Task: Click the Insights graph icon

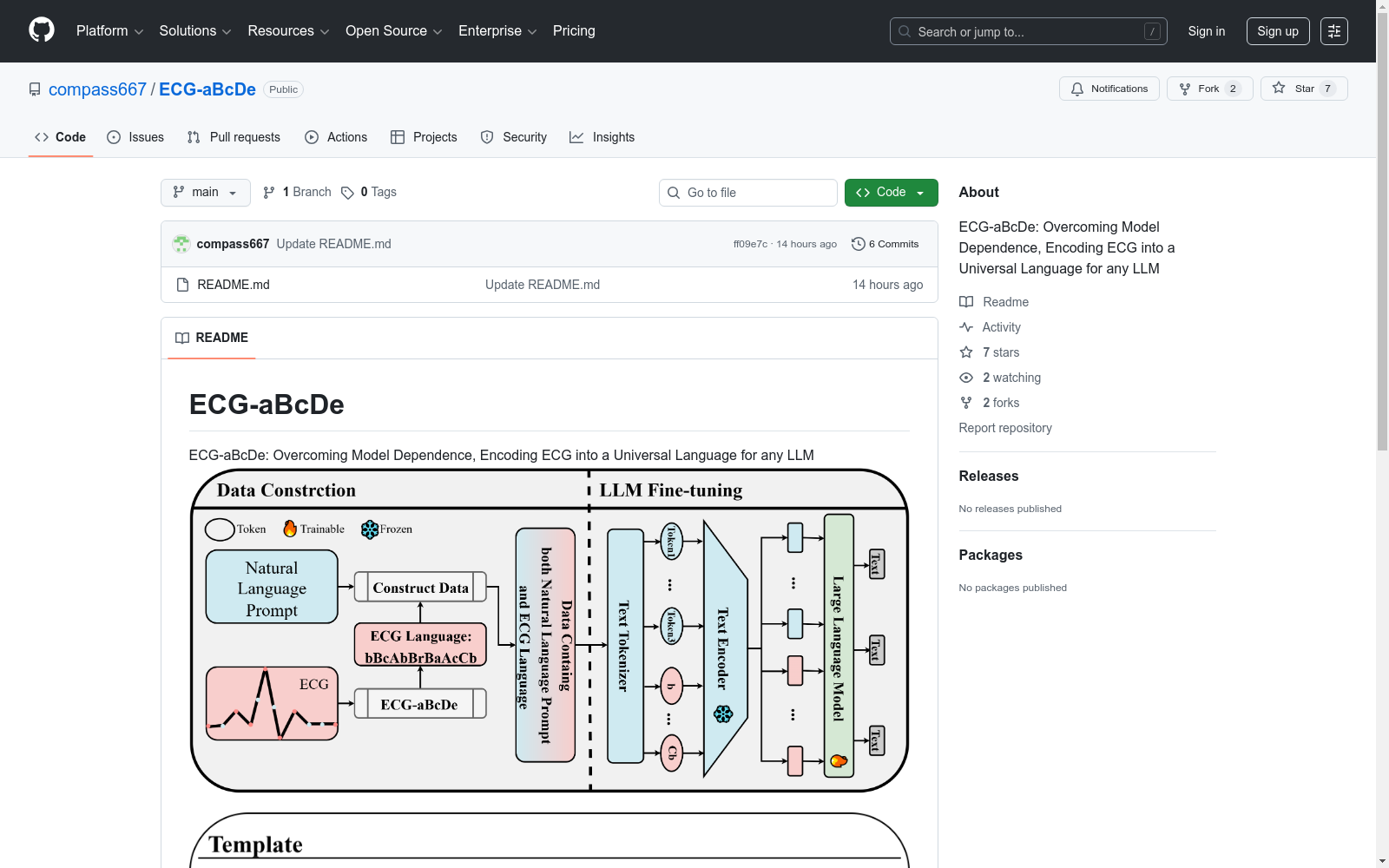Action: (576, 137)
